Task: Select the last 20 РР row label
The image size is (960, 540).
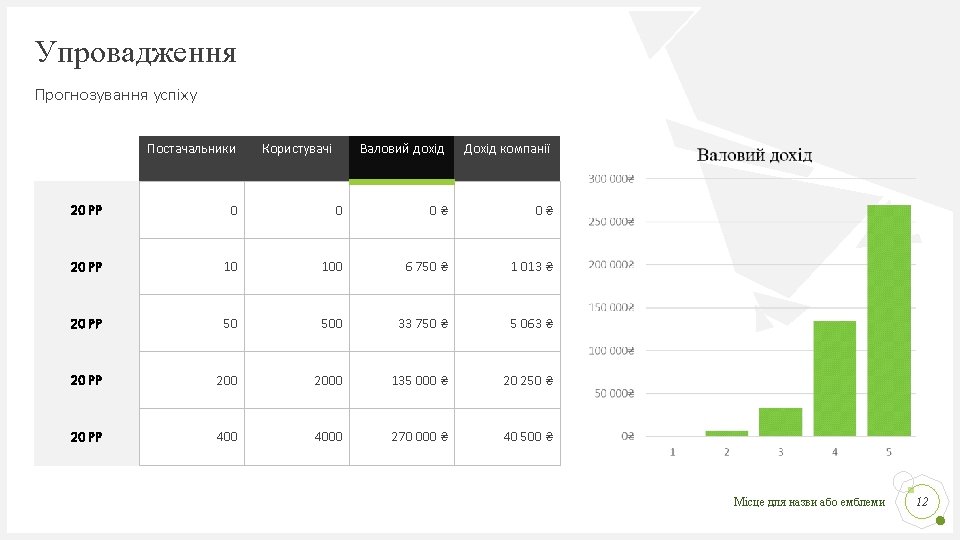Action: [x=86, y=437]
